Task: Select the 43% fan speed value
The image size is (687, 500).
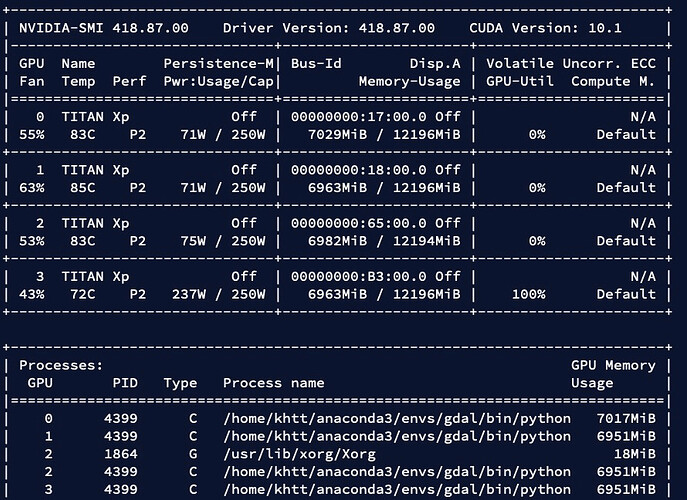Action: click(31, 294)
